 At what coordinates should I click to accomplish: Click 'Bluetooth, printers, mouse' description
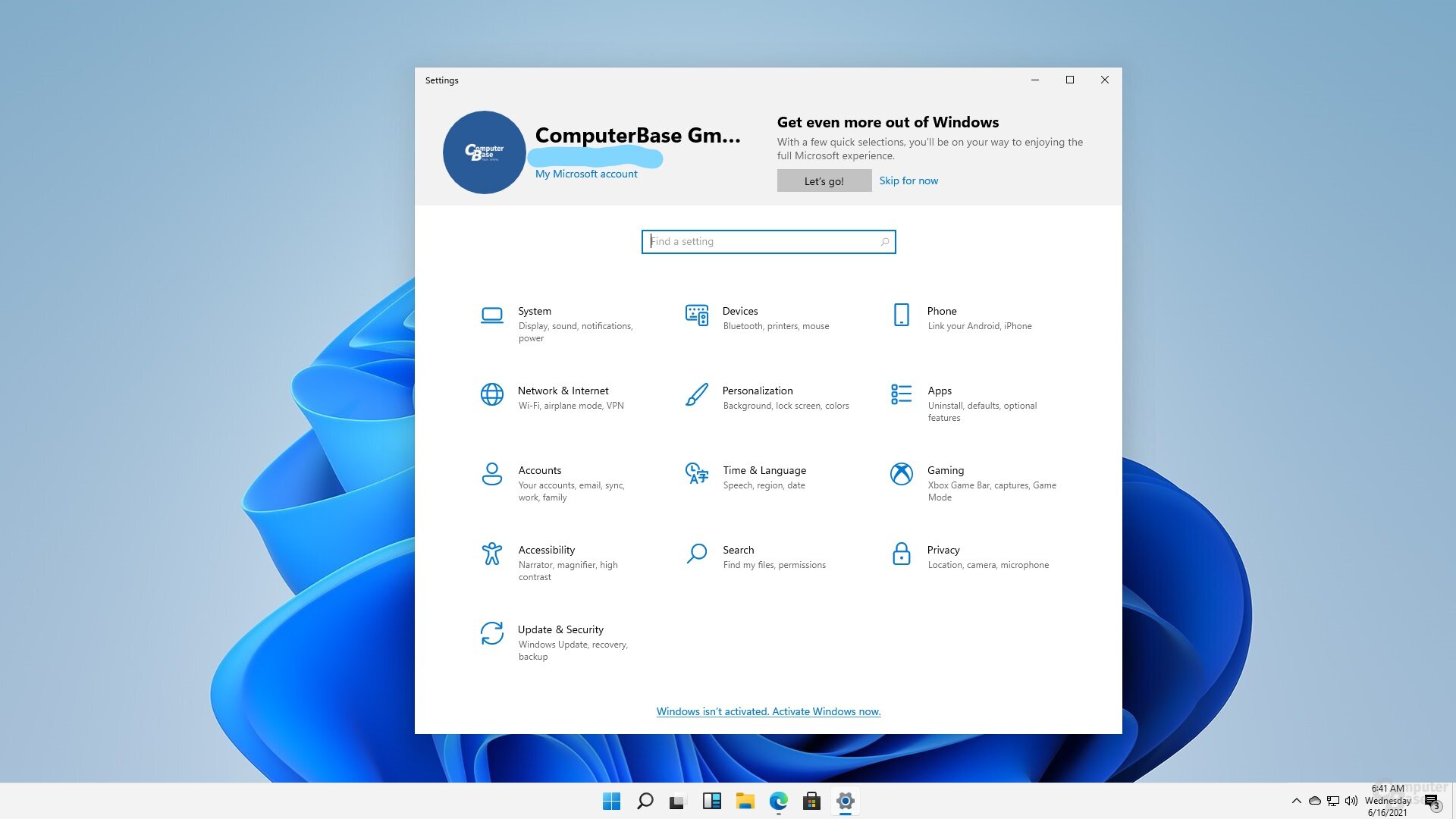click(x=776, y=326)
